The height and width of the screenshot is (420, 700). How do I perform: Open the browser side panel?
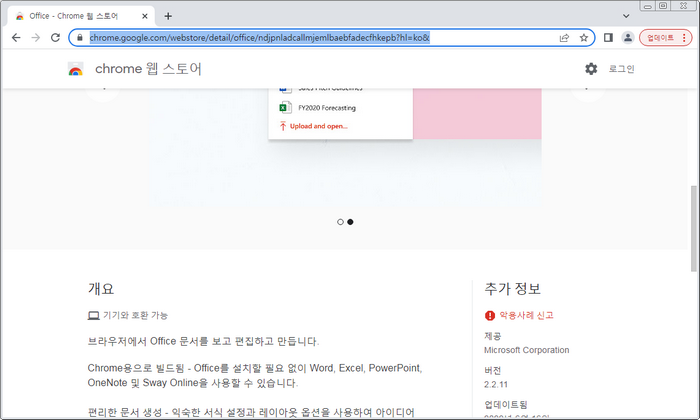pos(608,37)
